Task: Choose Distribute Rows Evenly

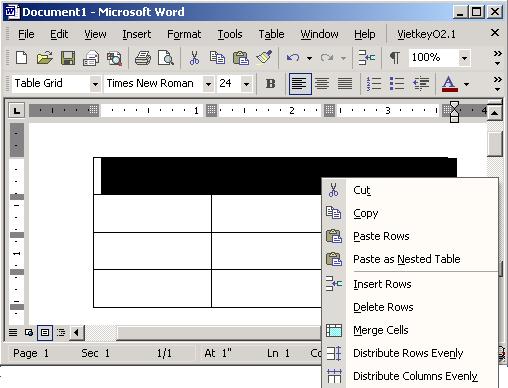Action: (x=410, y=353)
